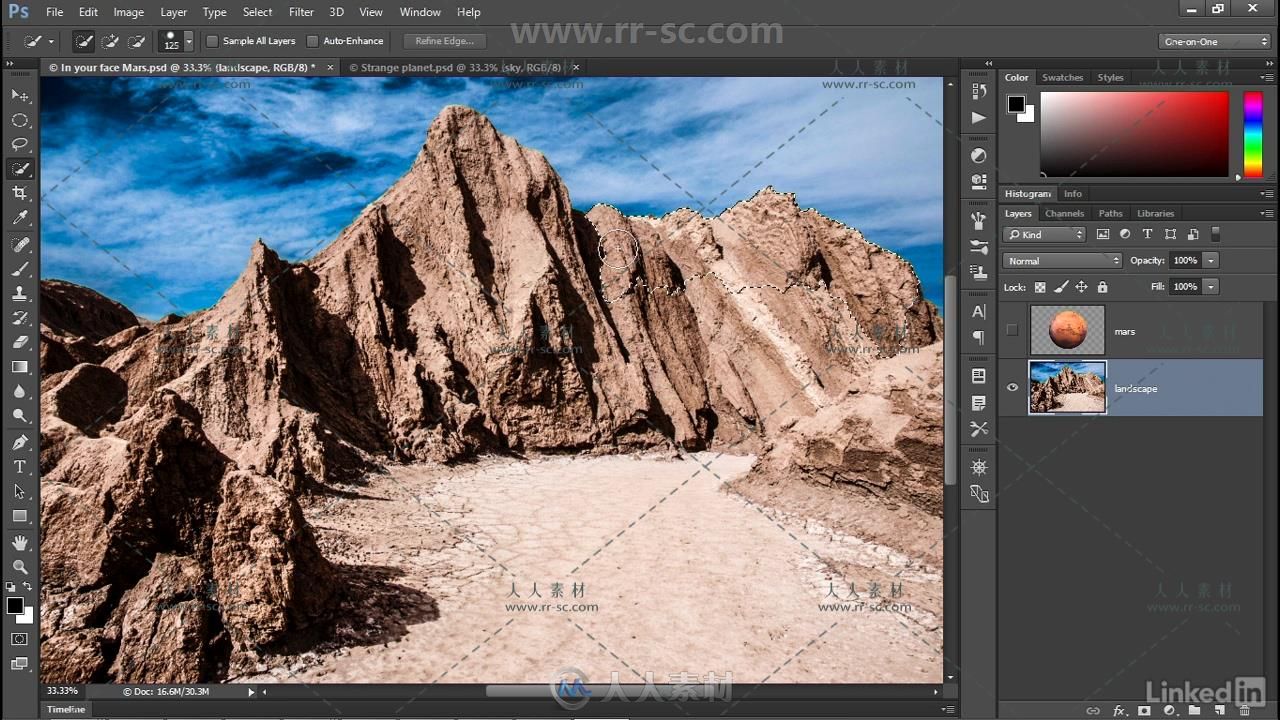Click the foreground color swatch in Color panel
This screenshot has height=720, width=1280.
[x=1016, y=104]
